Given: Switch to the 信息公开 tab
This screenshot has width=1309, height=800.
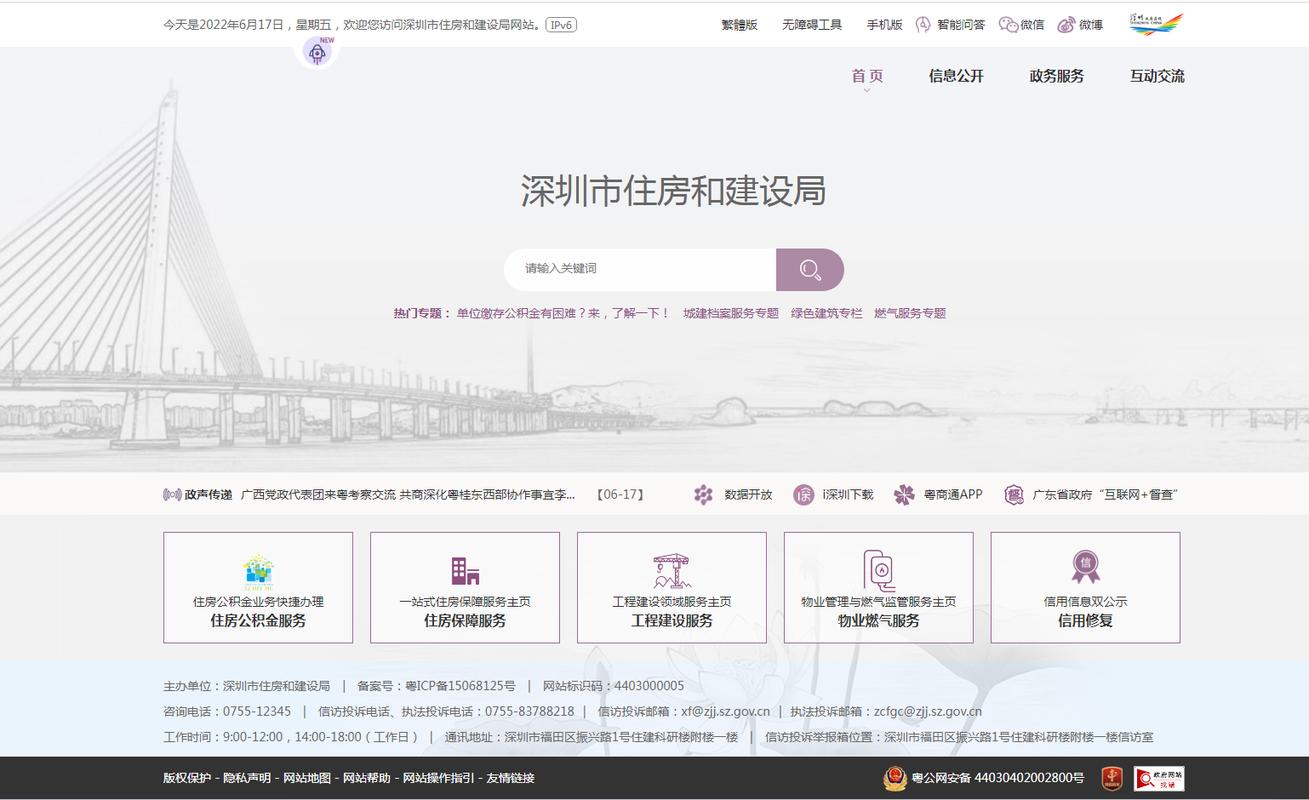Looking at the screenshot, I should coord(955,75).
